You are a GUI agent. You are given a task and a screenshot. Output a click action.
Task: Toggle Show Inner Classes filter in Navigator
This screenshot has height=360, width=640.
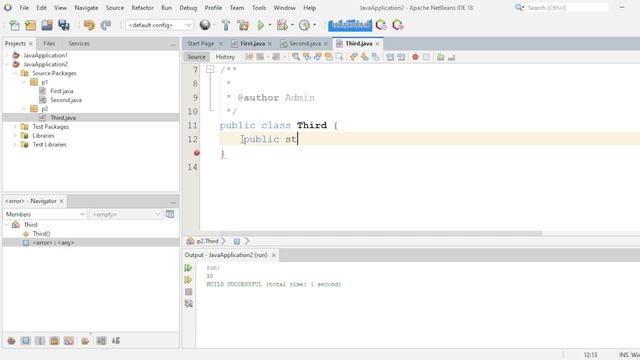(x=69, y=341)
